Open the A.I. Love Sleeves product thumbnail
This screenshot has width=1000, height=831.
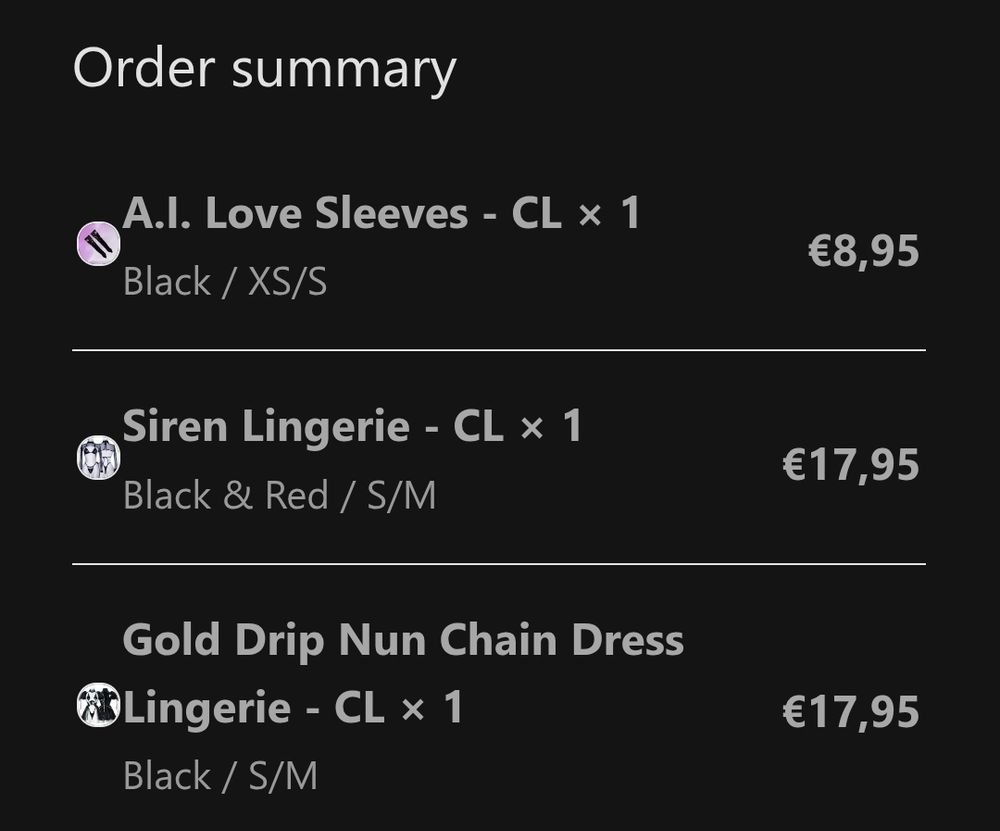coord(98,243)
